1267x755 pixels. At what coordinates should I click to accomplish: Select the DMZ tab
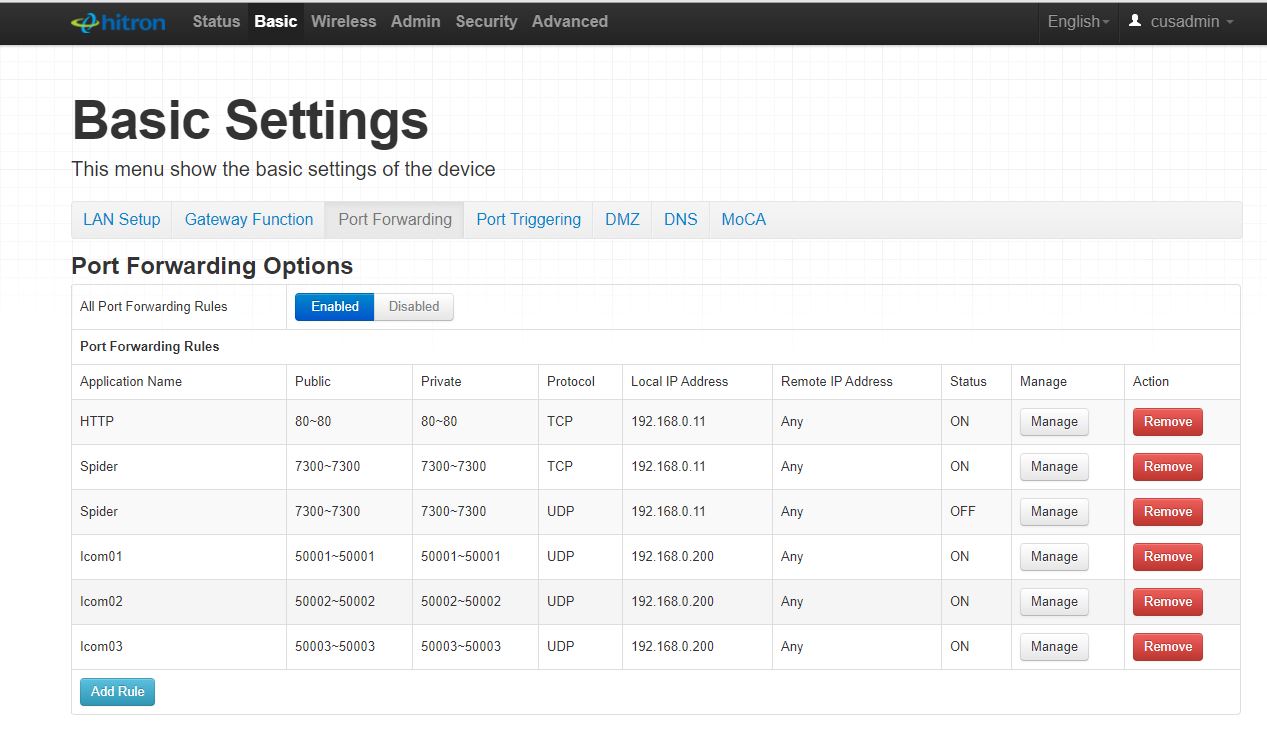(x=622, y=220)
